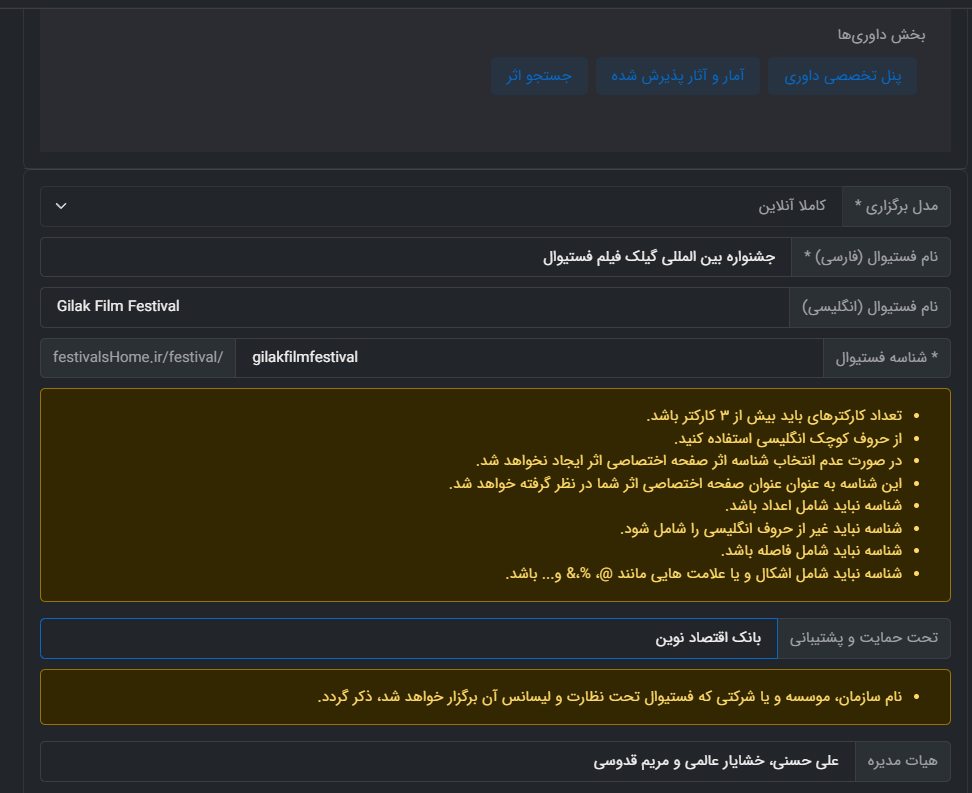The image size is (972, 793).
Task: Expand the مدل برگزاری dropdown chevron
Action: point(61,206)
